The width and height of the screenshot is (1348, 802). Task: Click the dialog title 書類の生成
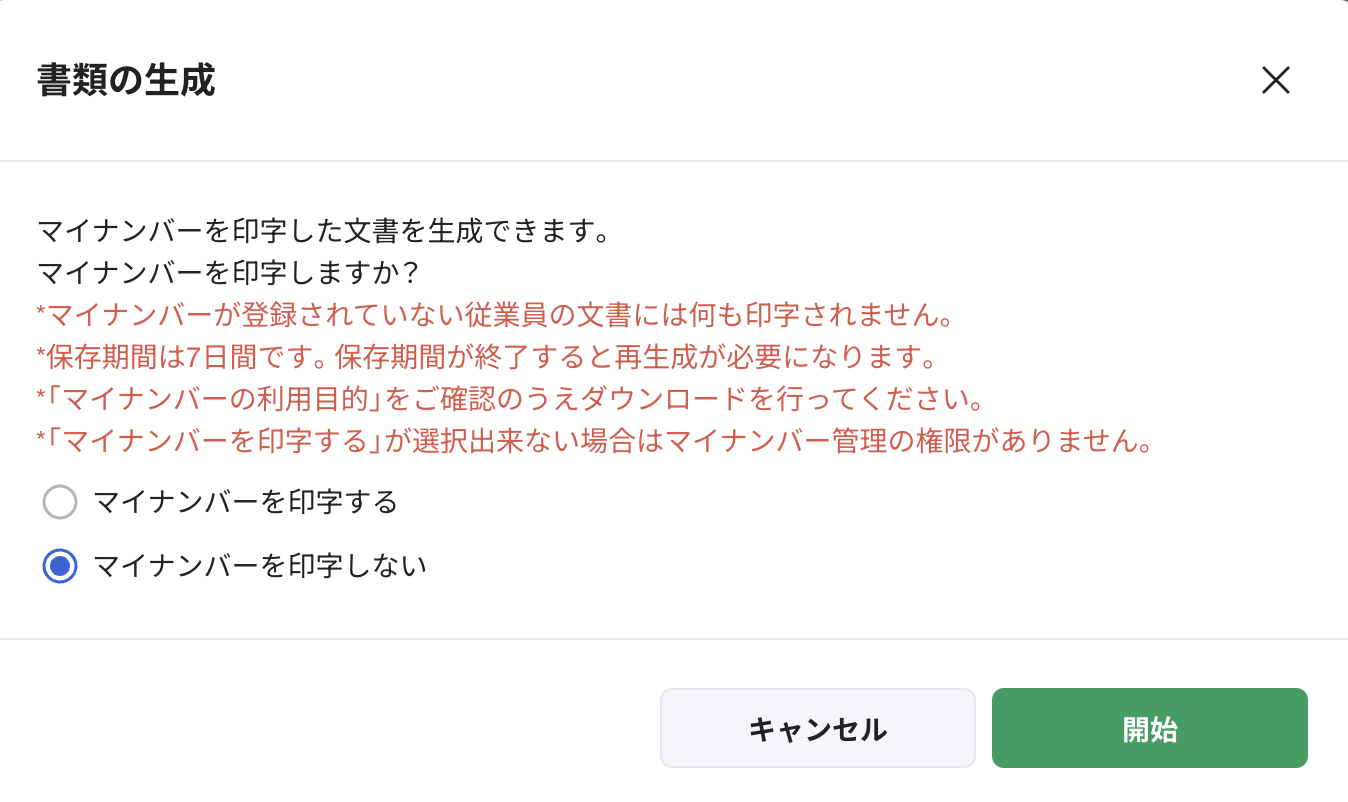[125, 80]
